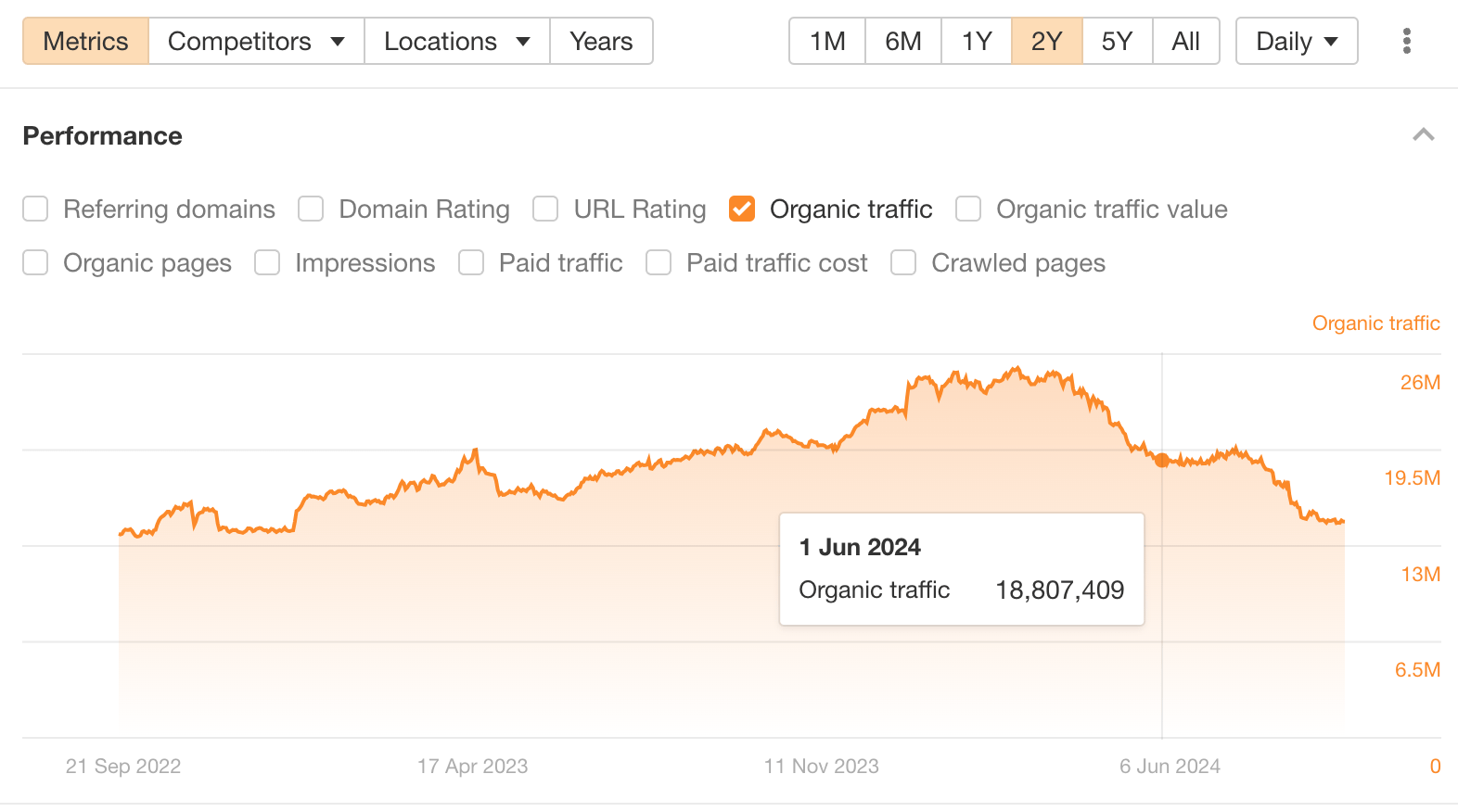Enable the Impressions metric
Screen dimensions: 1458x812
[266, 262]
